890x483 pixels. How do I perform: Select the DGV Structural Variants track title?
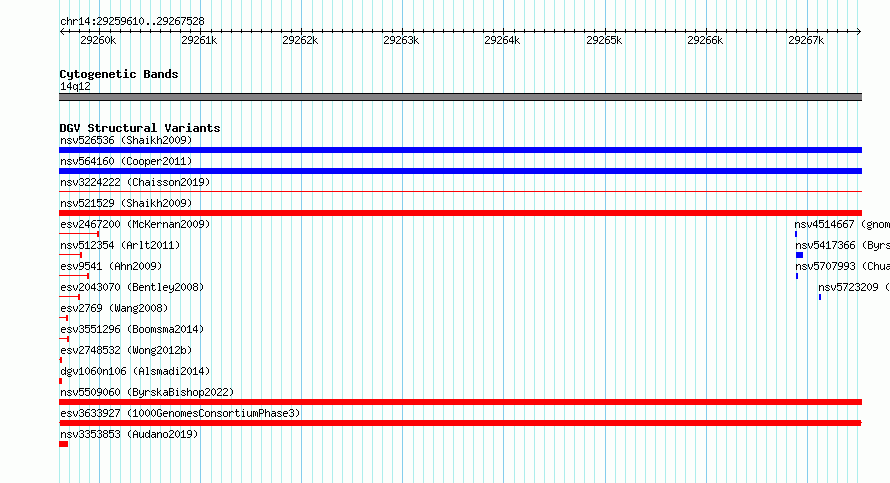click(x=140, y=128)
